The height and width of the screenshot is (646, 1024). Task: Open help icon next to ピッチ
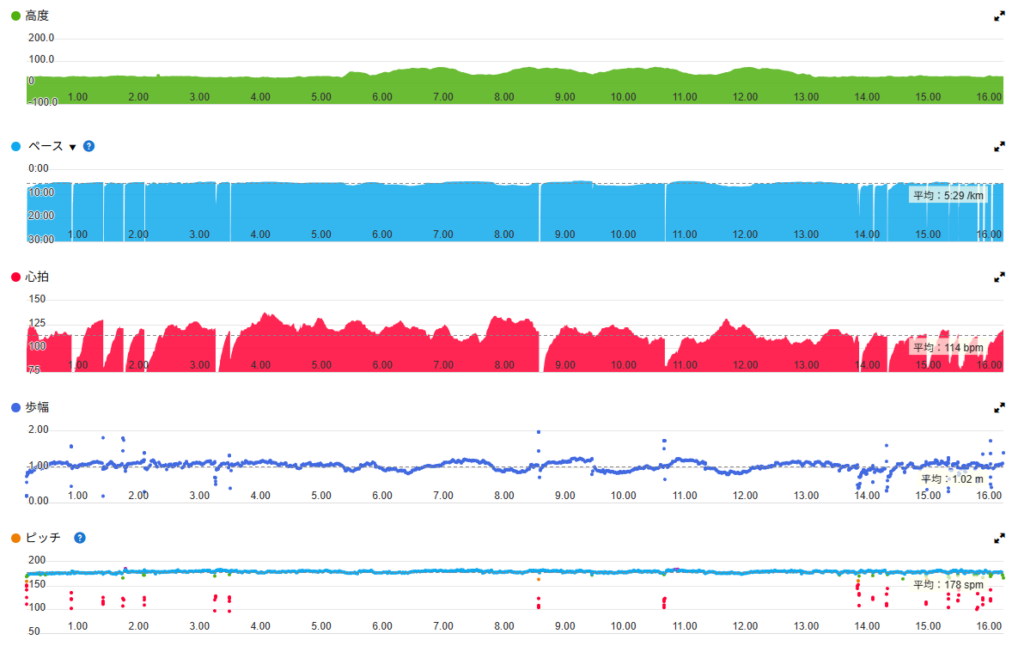[x=80, y=537]
